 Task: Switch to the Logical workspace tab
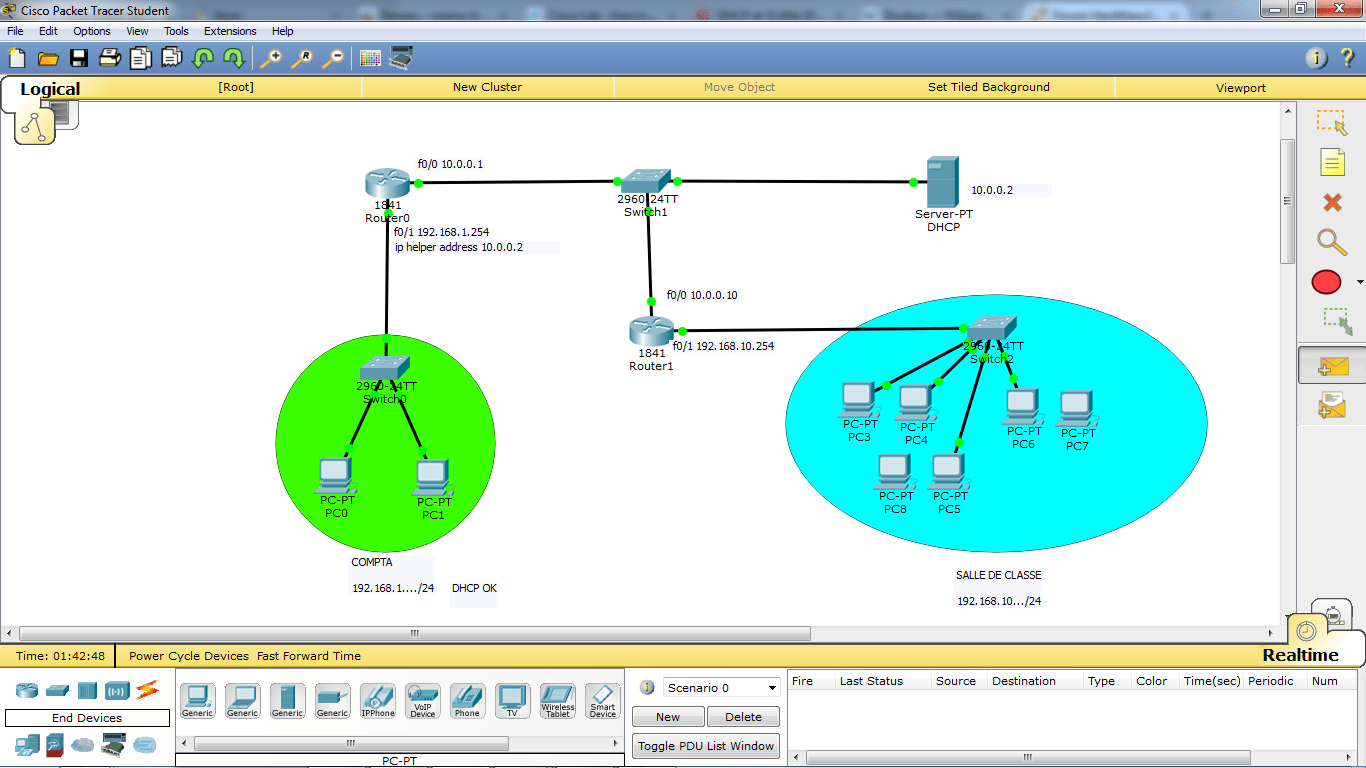(49, 89)
